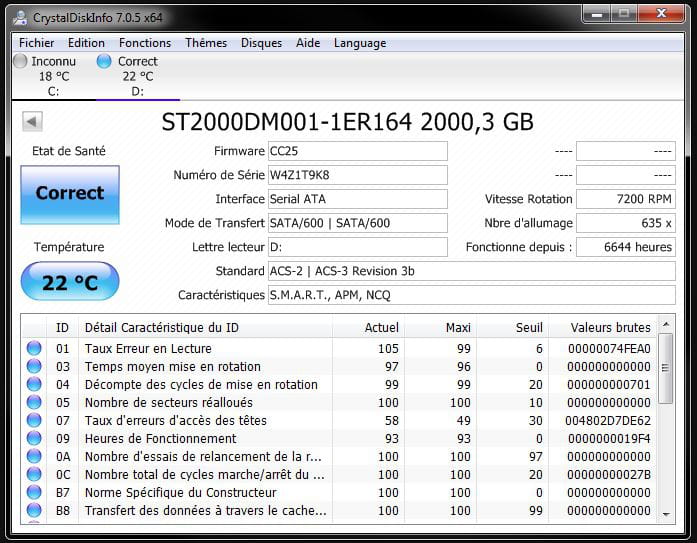The image size is (697, 543).
Task: Click the 22 °C temperature button
Action: pos(70,281)
